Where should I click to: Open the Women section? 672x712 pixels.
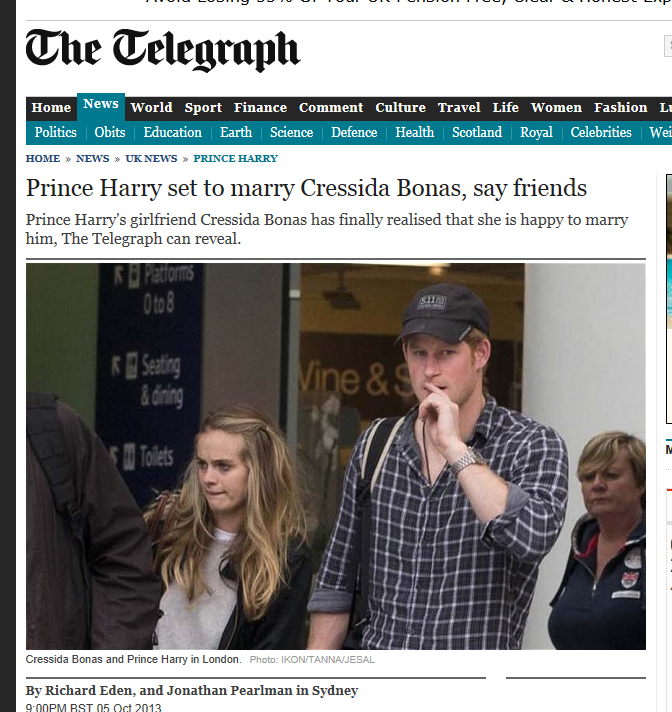pos(556,108)
